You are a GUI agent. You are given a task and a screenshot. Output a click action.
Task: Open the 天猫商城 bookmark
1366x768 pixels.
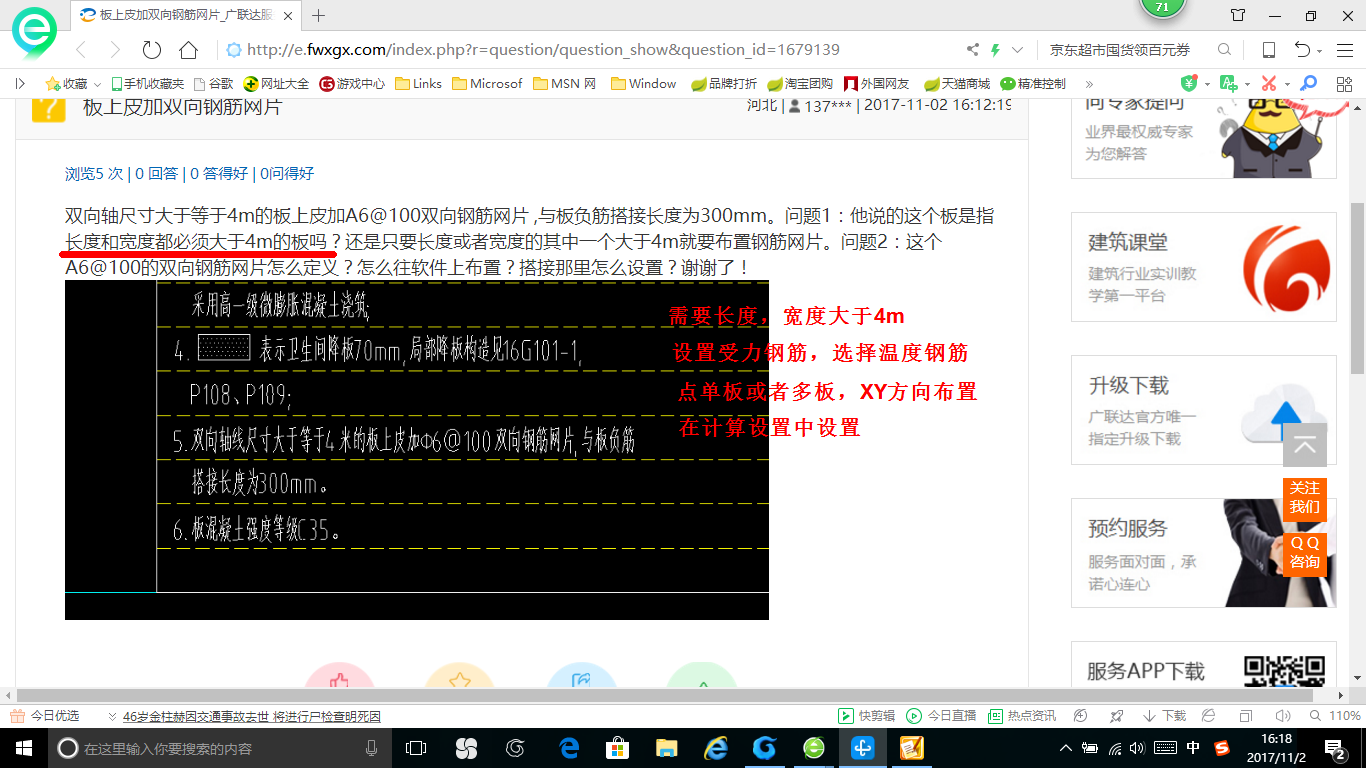point(957,84)
